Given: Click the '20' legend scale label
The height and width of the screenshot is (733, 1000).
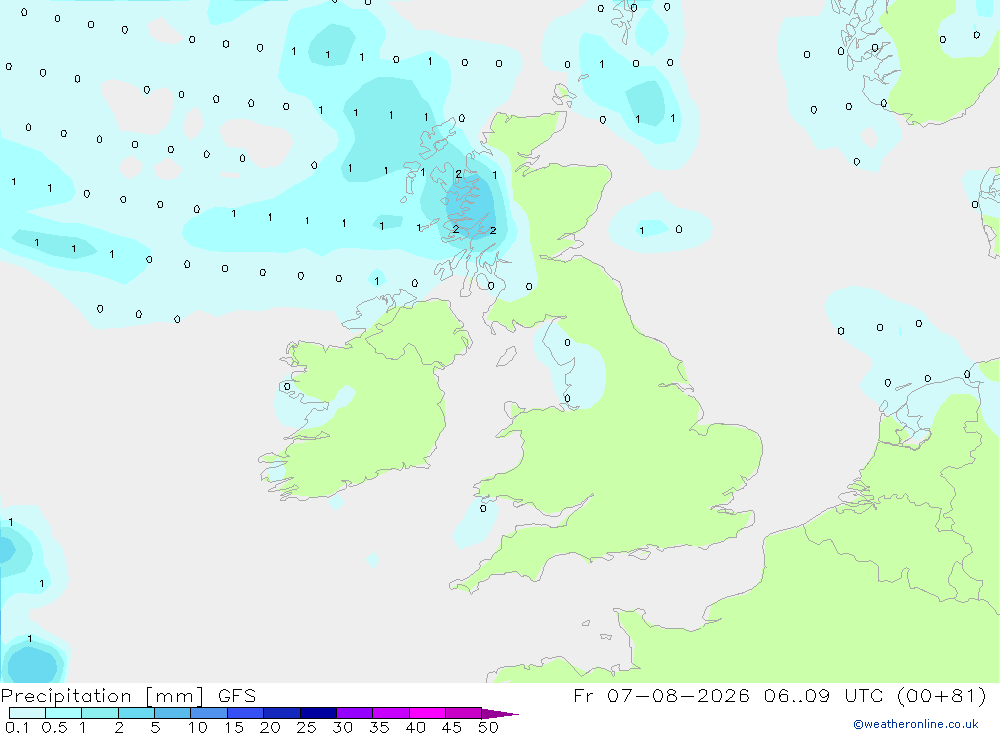Looking at the screenshot, I should coord(270,727).
